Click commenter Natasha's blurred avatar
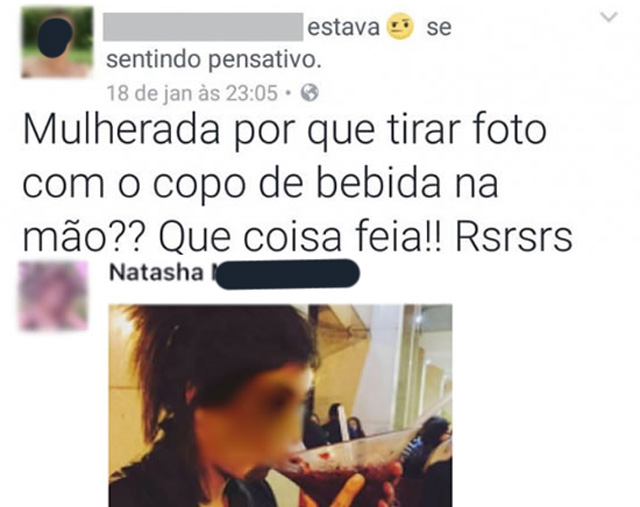Screen dimensions: 640x507 [53, 296]
